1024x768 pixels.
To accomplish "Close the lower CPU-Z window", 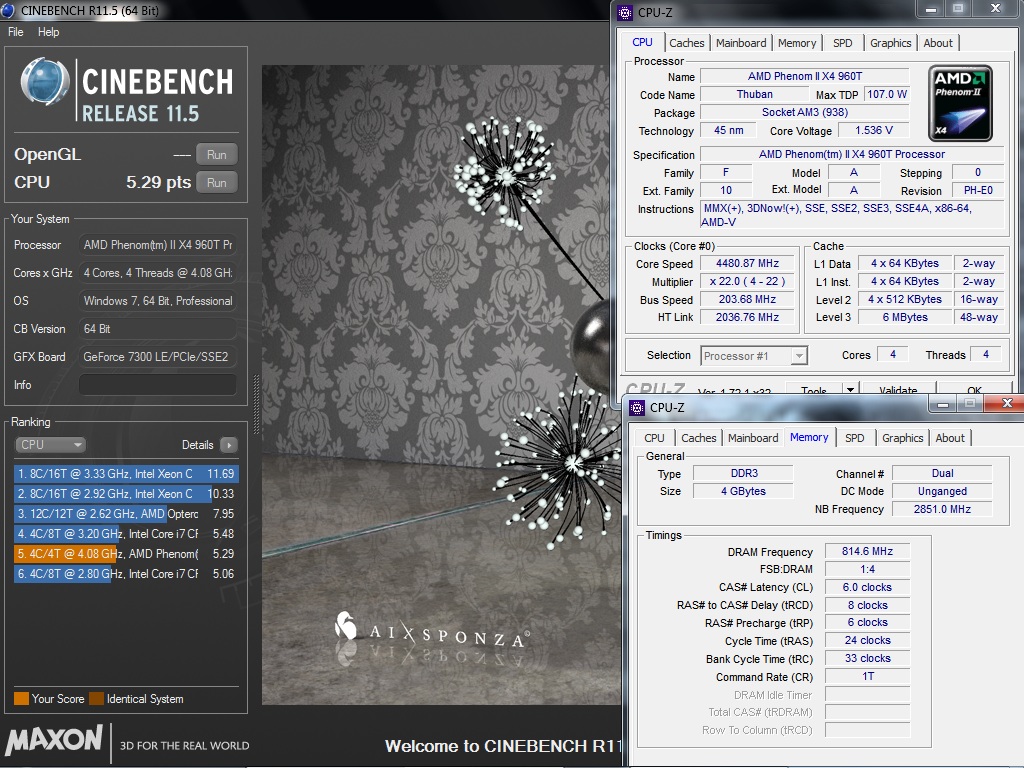I will point(1007,404).
